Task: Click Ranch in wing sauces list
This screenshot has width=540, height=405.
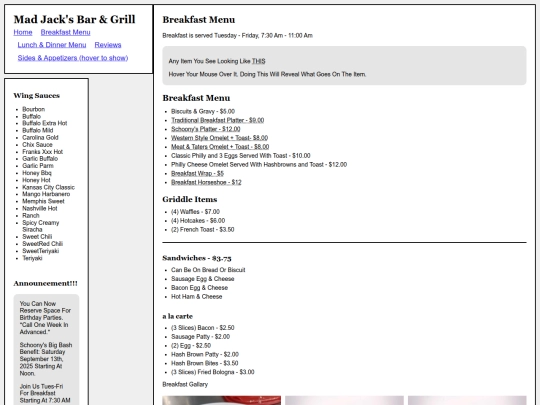Action: point(31,216)
